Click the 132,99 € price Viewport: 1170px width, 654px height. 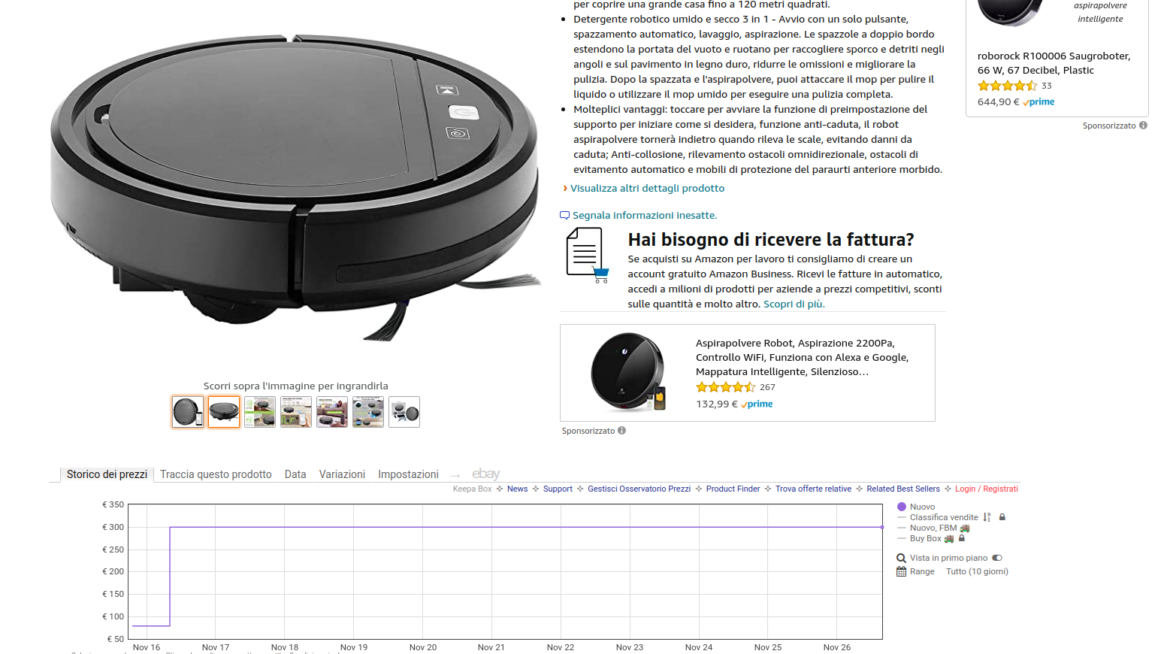click(x=716, y=404)
